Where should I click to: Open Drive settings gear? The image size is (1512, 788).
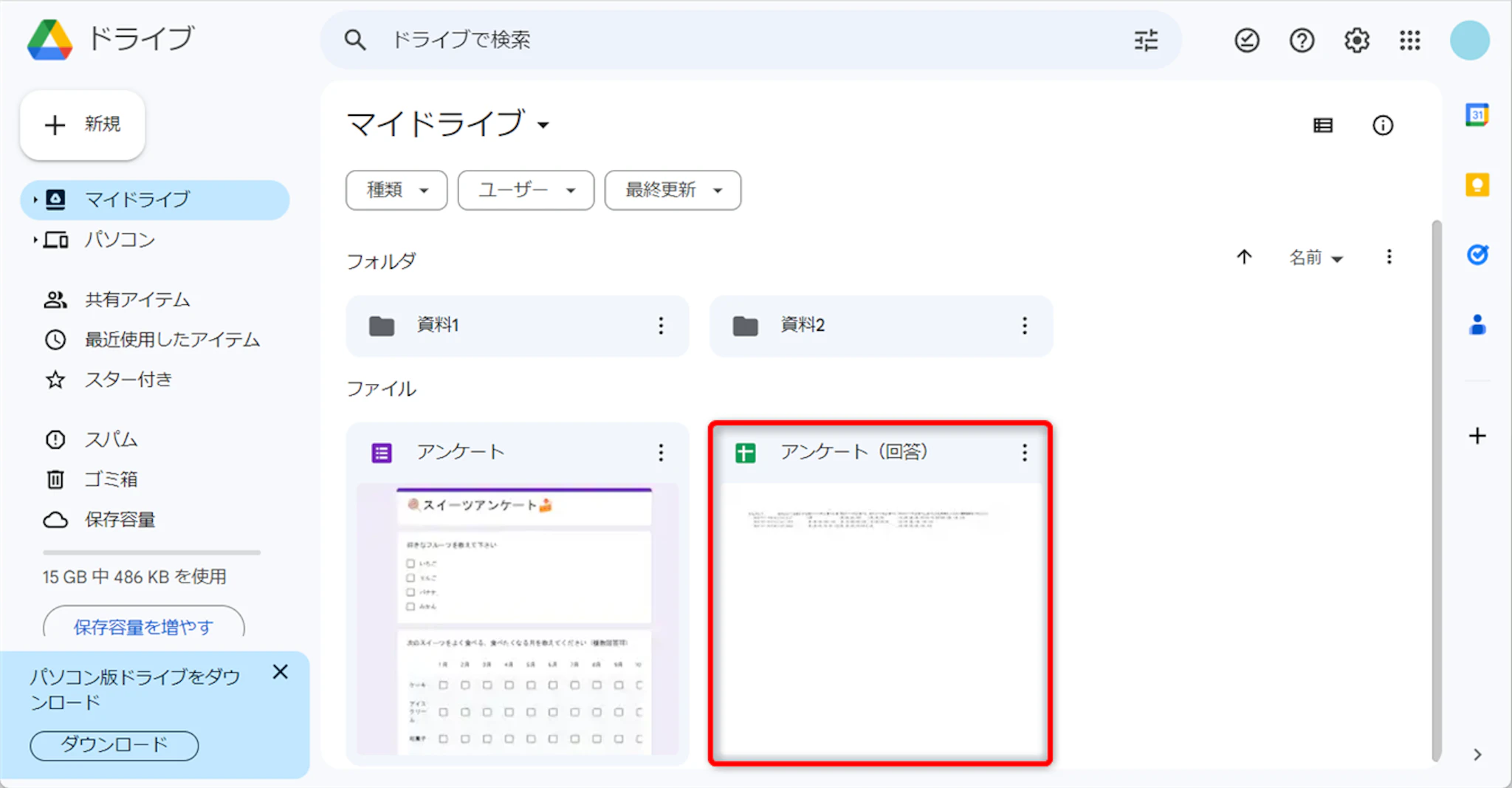pyautogui.click(x=1356, y=40)
